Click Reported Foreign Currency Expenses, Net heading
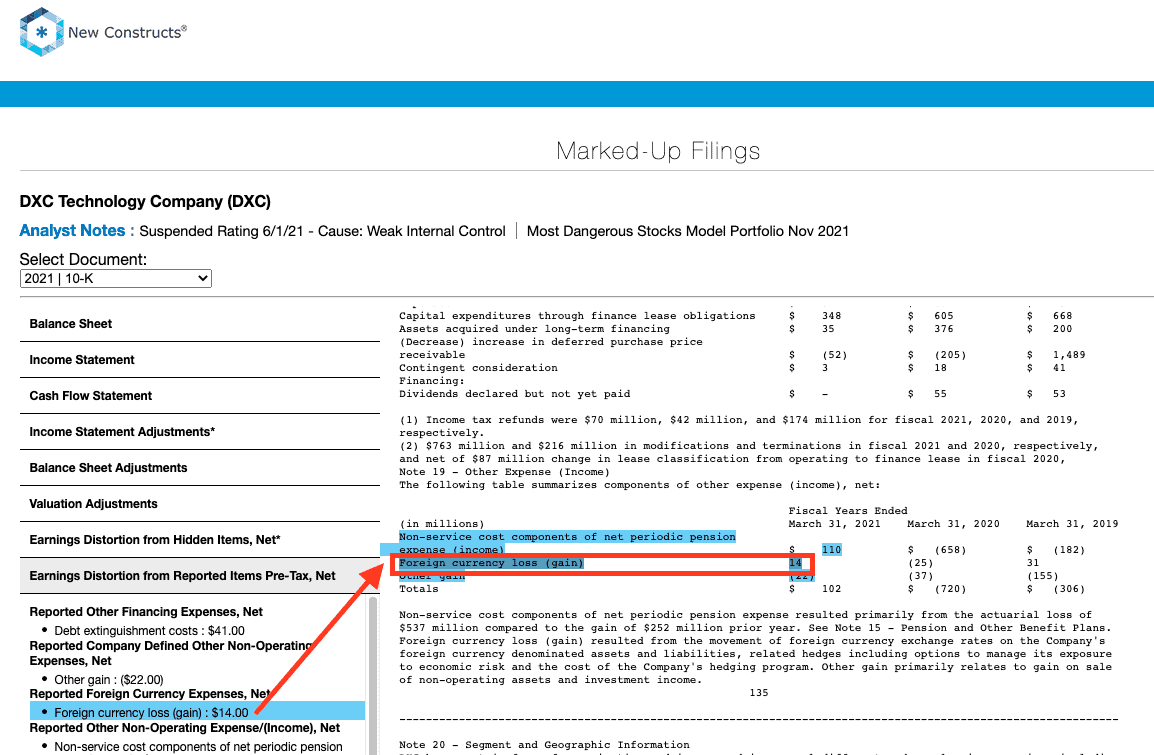 tap(150, 694)
